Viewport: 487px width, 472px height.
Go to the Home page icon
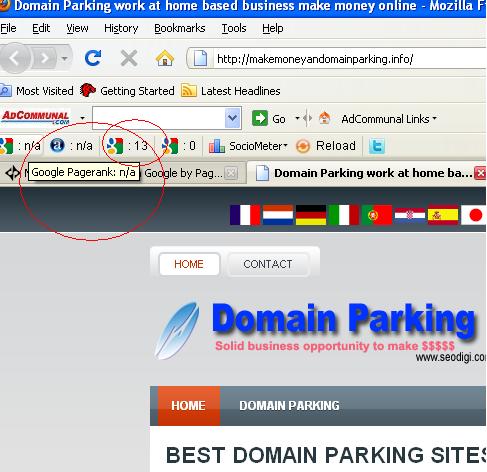(x=165, y=58)
